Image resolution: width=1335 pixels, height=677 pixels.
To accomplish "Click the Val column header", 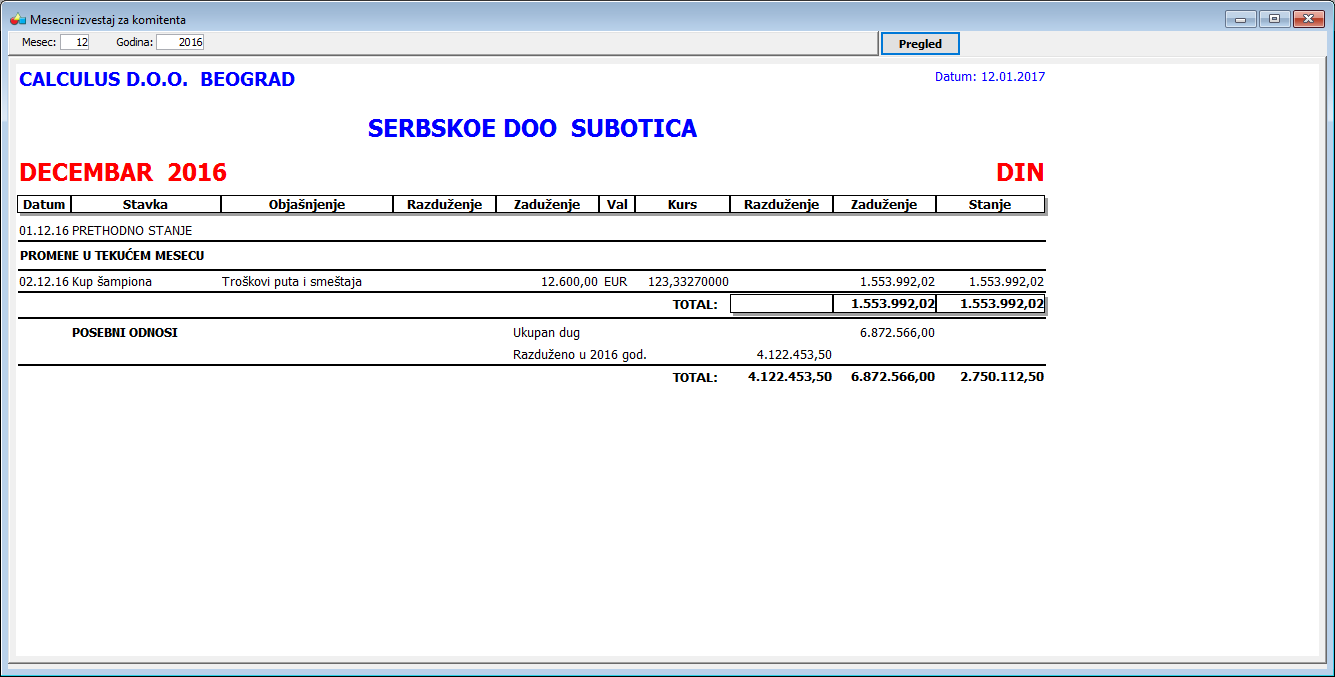I will [617, 204].
